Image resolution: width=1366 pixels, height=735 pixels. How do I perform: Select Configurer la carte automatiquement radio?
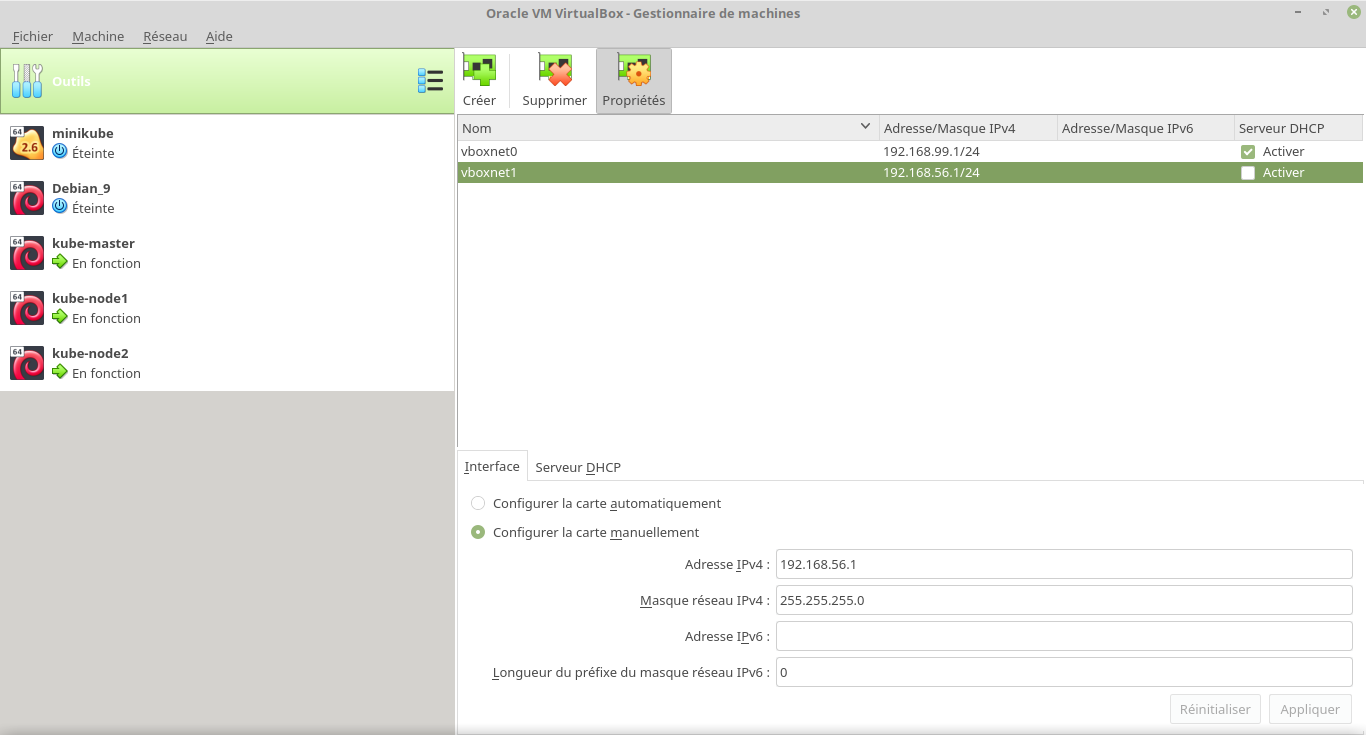[478, 504]
